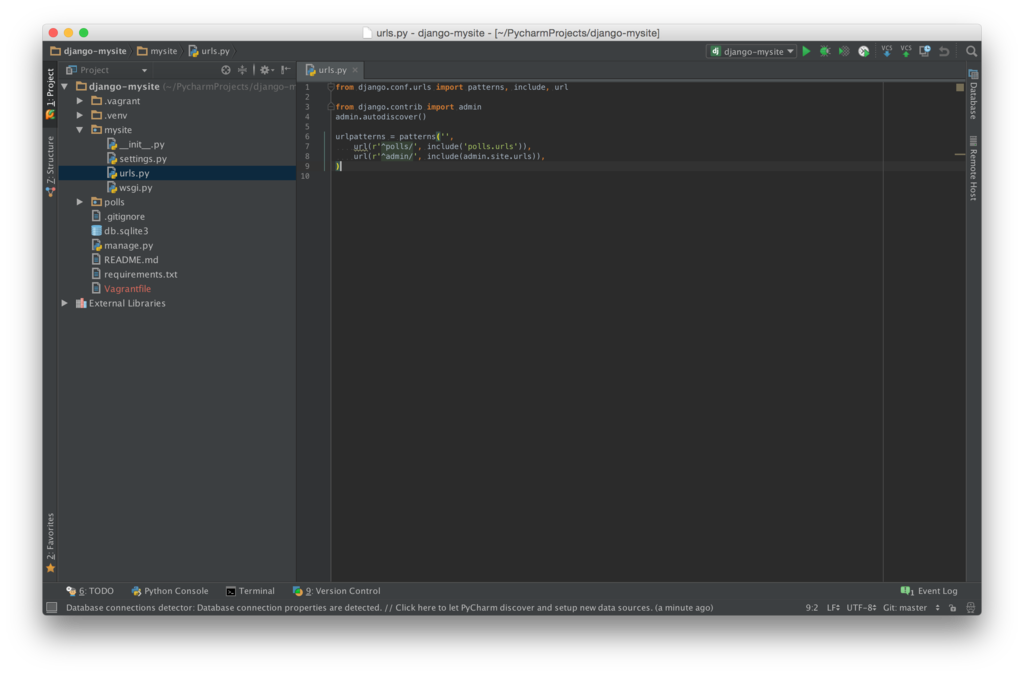Open the Z: Structure side tab
1024x676 pixels.
50,166
